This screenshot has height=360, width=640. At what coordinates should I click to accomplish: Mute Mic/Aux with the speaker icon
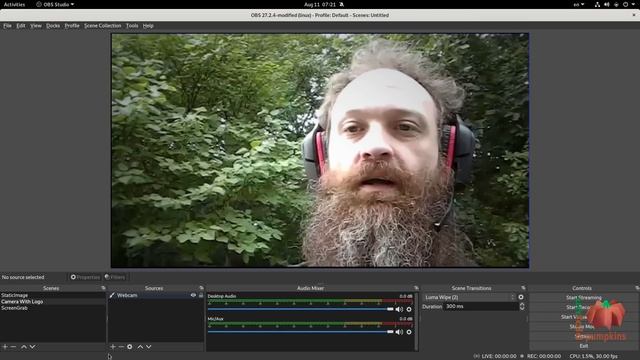coord(399,332)
